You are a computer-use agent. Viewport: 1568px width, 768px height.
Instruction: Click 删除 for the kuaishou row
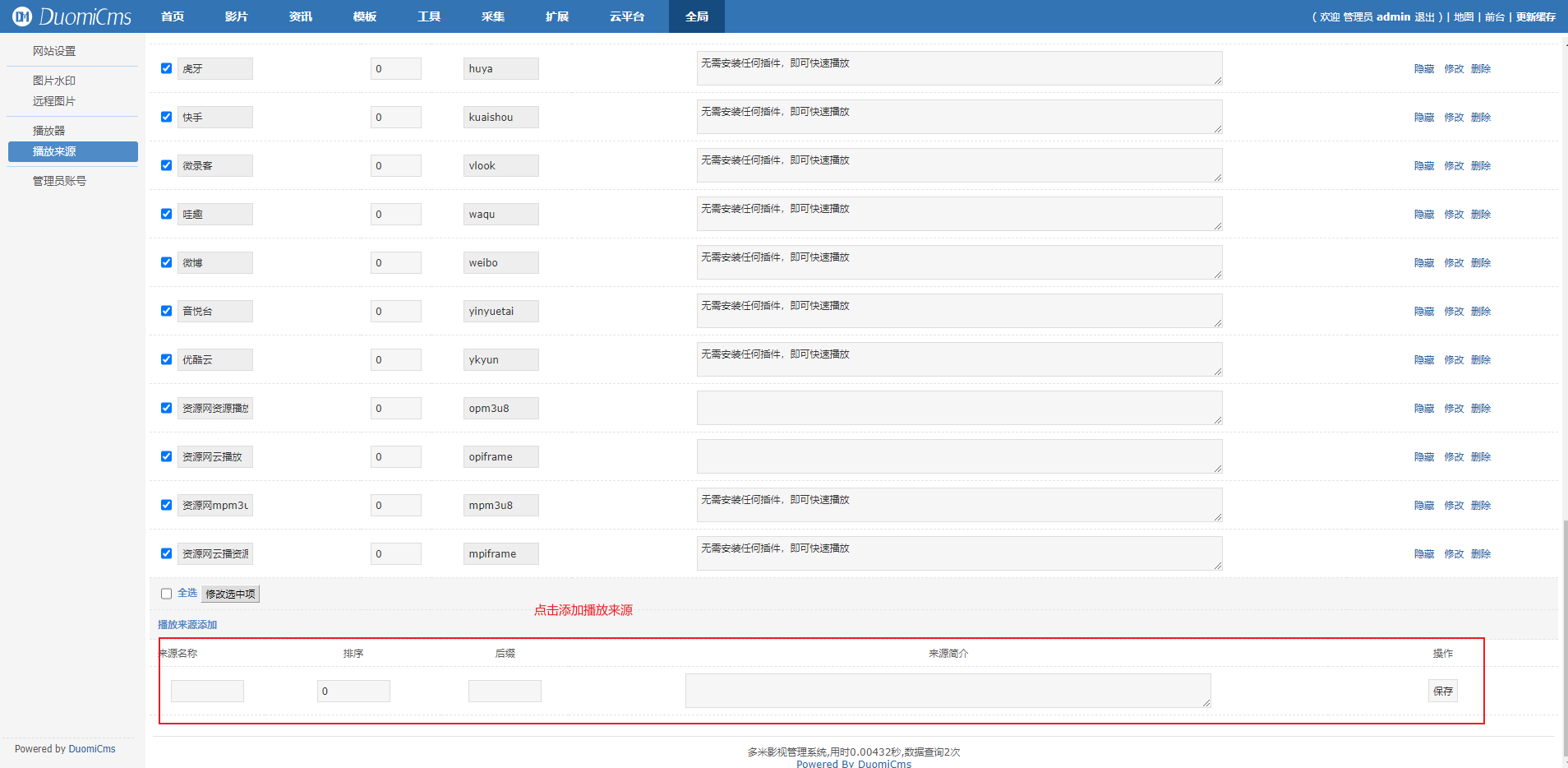pos(1480,118)
